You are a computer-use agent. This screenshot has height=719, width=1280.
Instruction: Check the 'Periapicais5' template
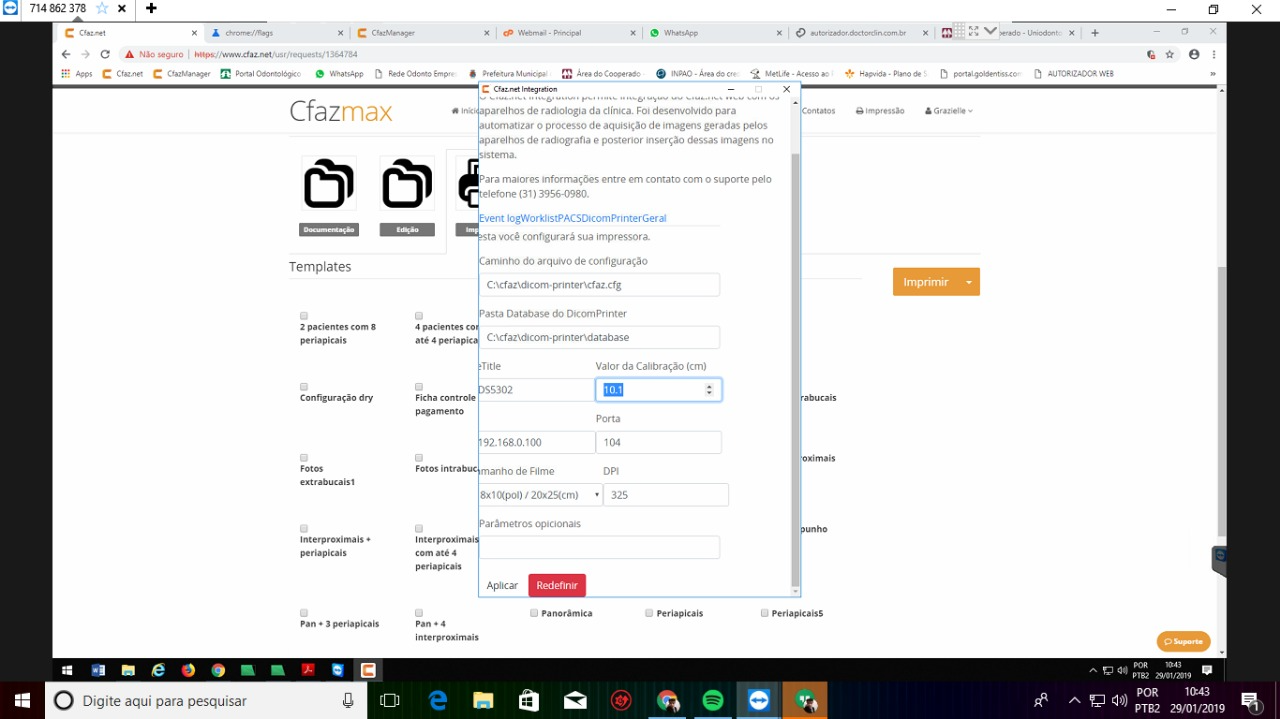[x=765, y=613]
